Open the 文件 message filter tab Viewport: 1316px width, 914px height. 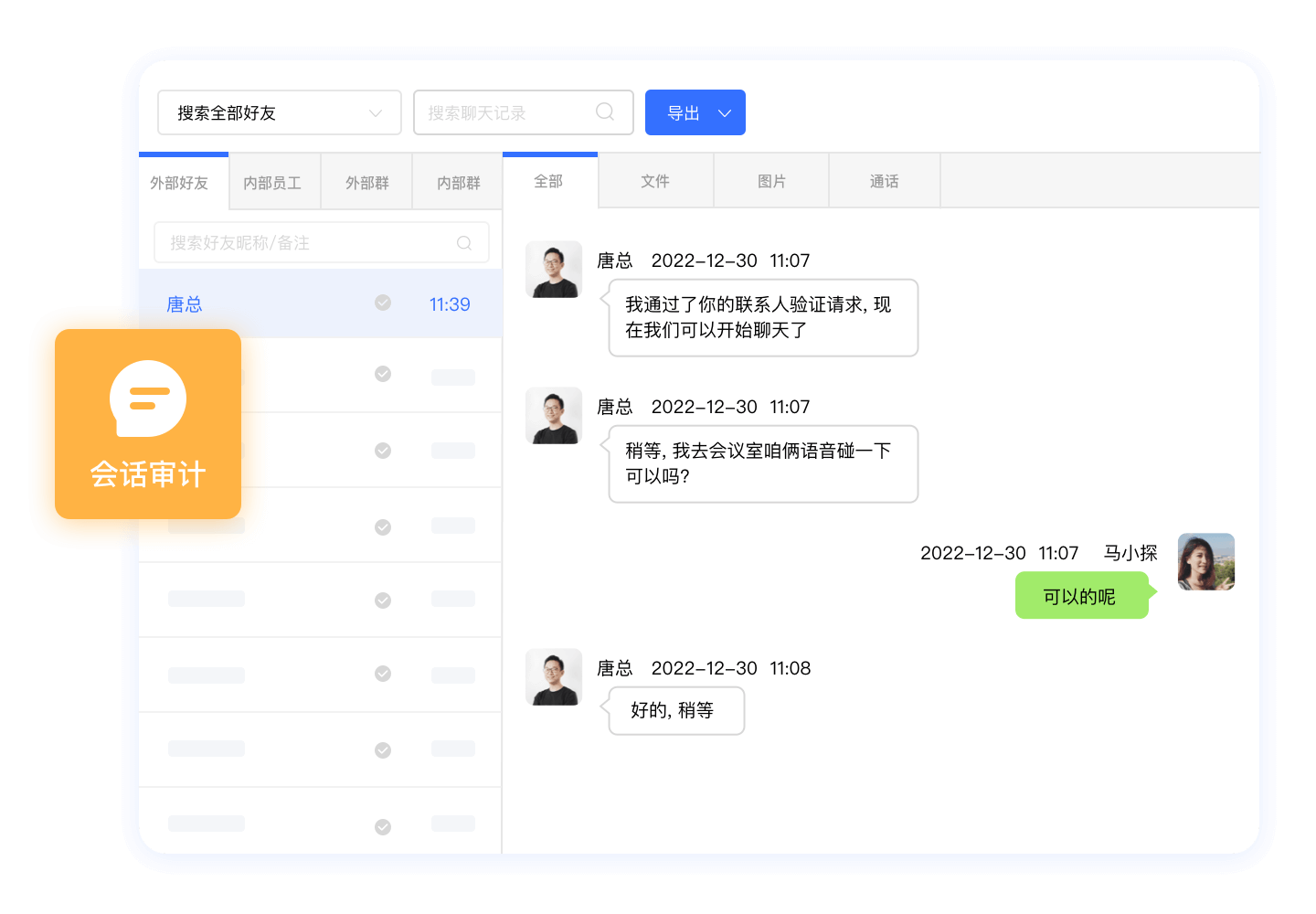[655, 181]
